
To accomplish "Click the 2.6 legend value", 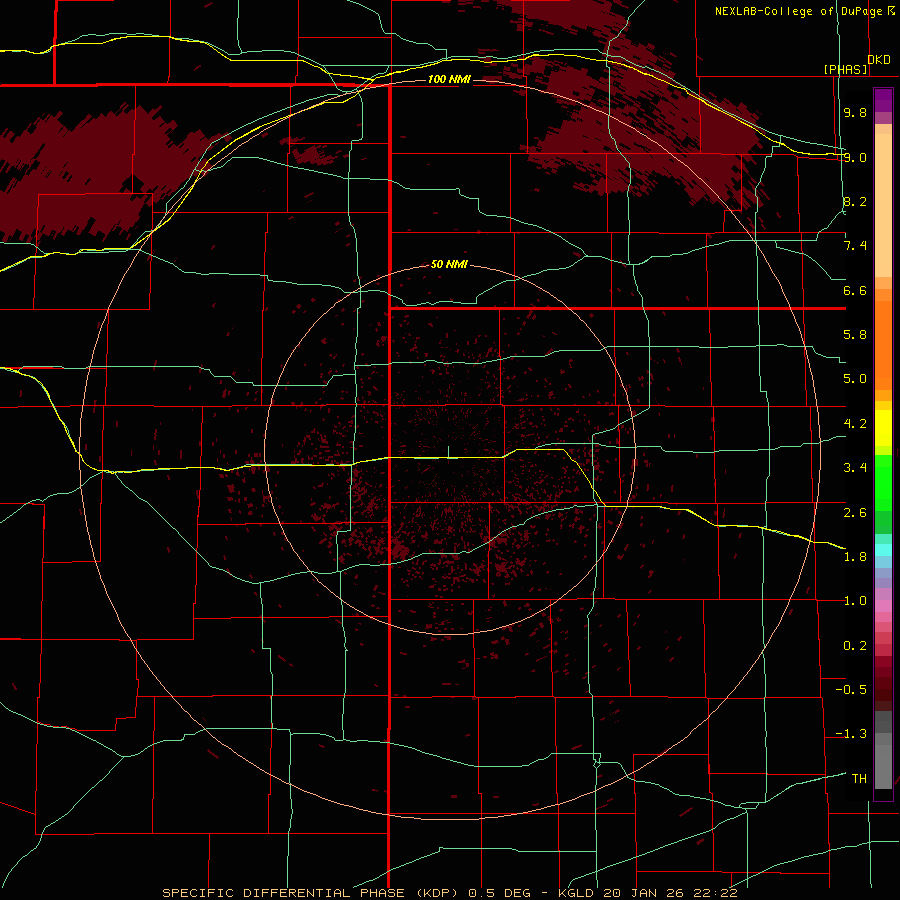I will (855, 512).
